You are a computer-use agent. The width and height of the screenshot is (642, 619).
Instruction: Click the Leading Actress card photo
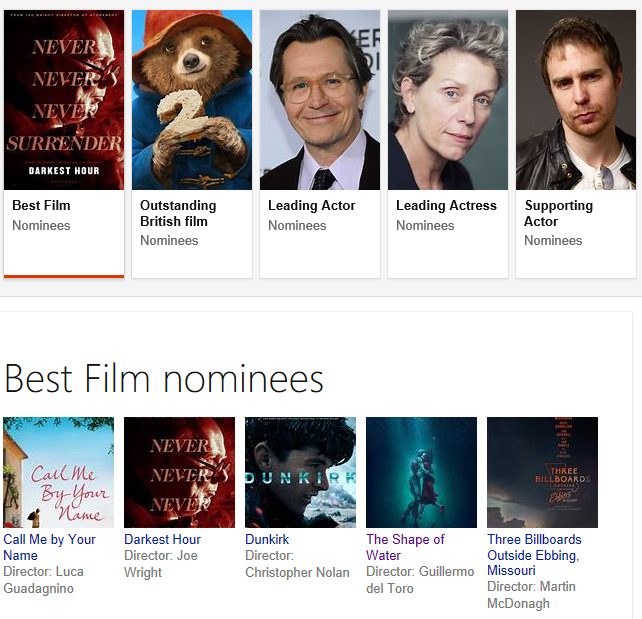click(x=448, y=100)
